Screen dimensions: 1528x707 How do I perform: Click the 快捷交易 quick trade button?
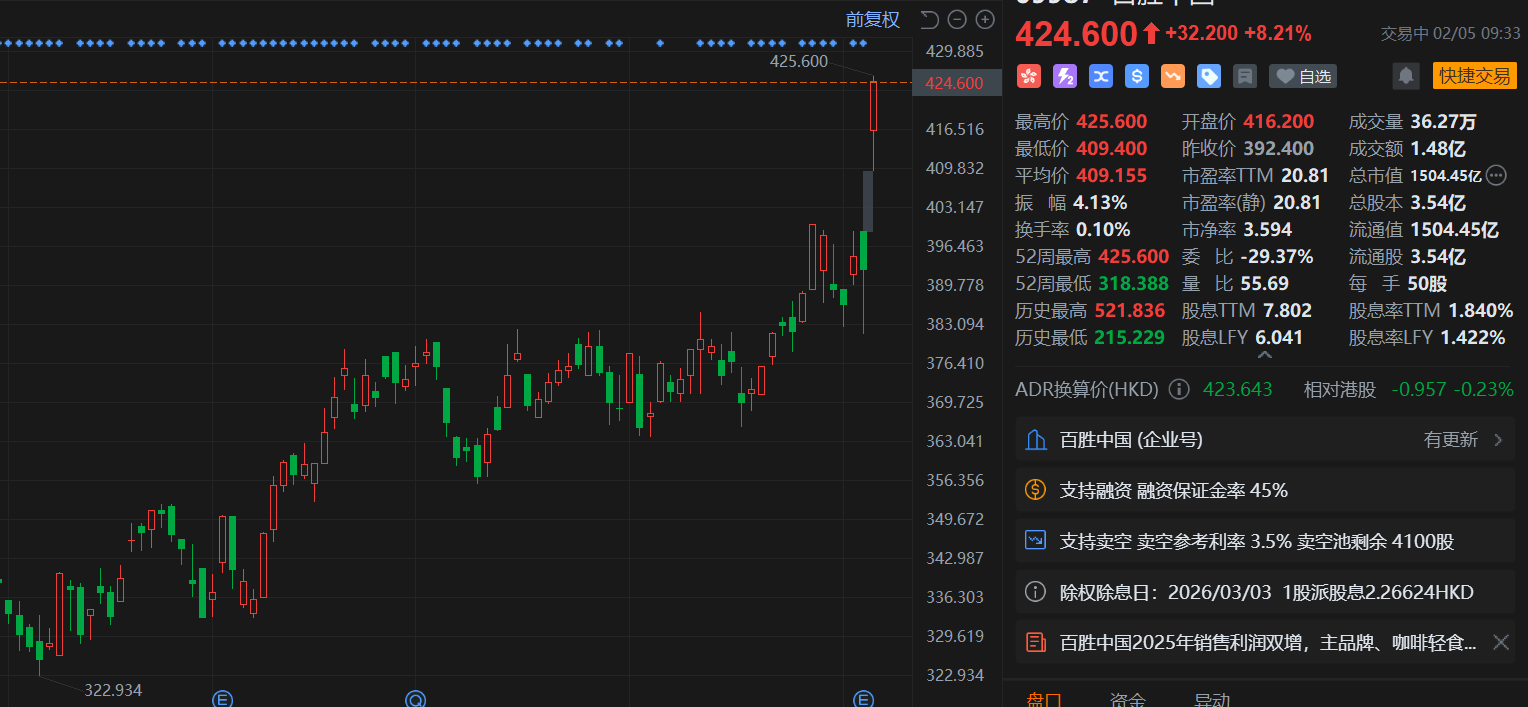tap(1476, 76)
